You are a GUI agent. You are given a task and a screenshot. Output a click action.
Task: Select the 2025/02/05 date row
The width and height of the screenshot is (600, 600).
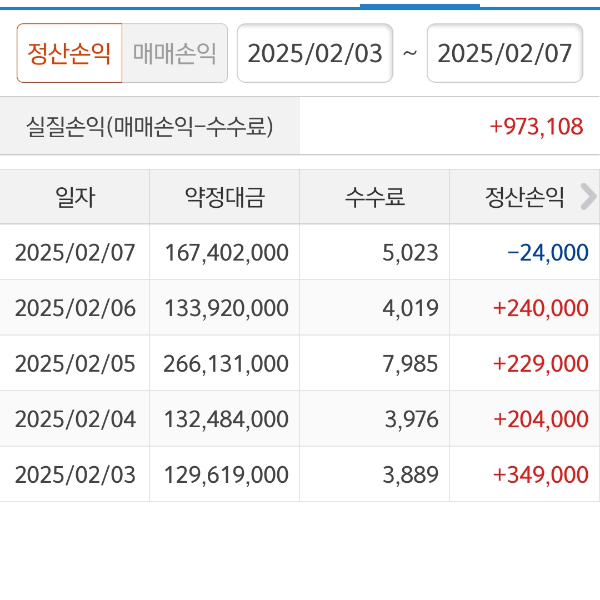click(75, 363)
